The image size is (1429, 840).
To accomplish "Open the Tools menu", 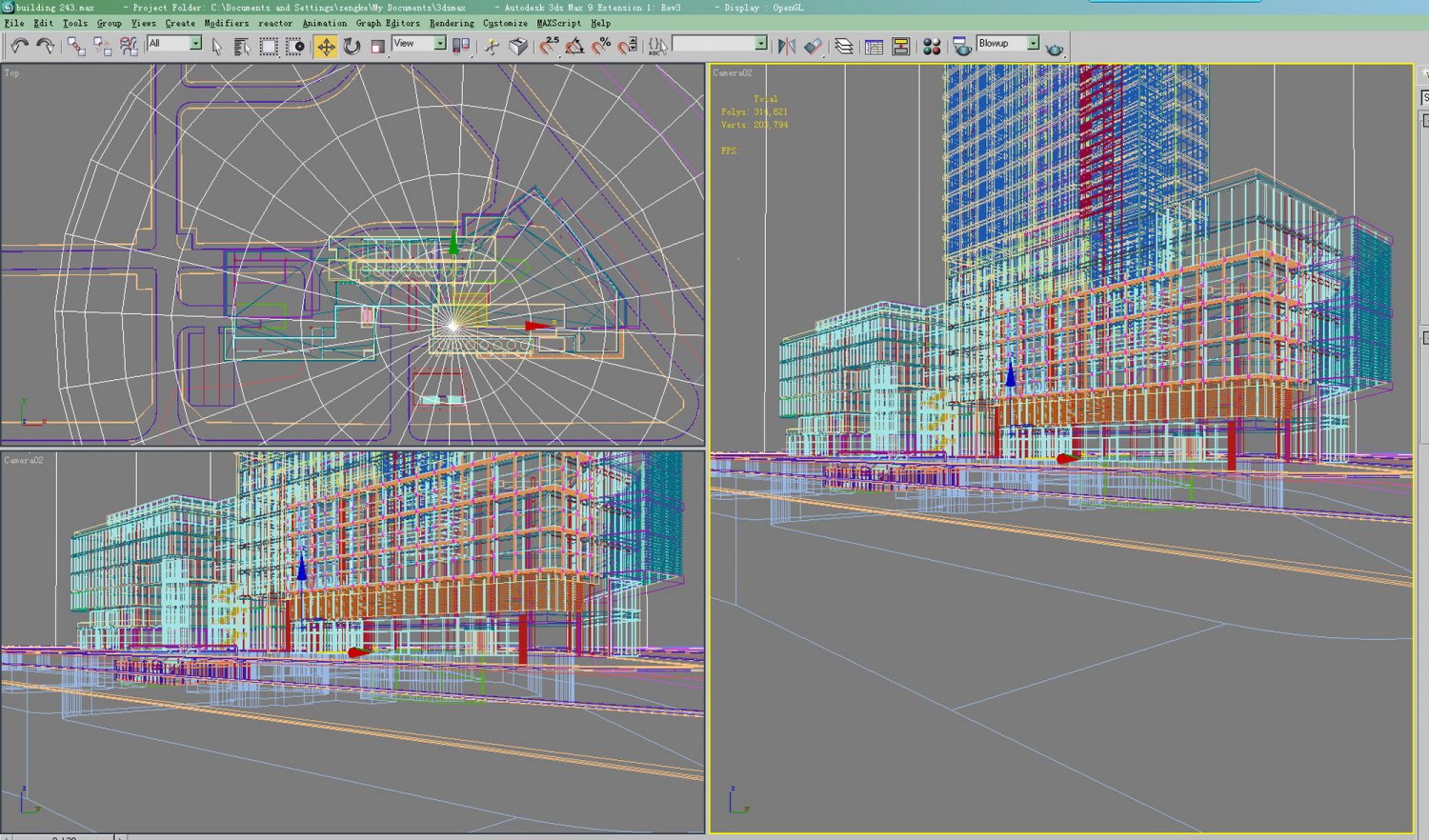I will tap(74, 23).
